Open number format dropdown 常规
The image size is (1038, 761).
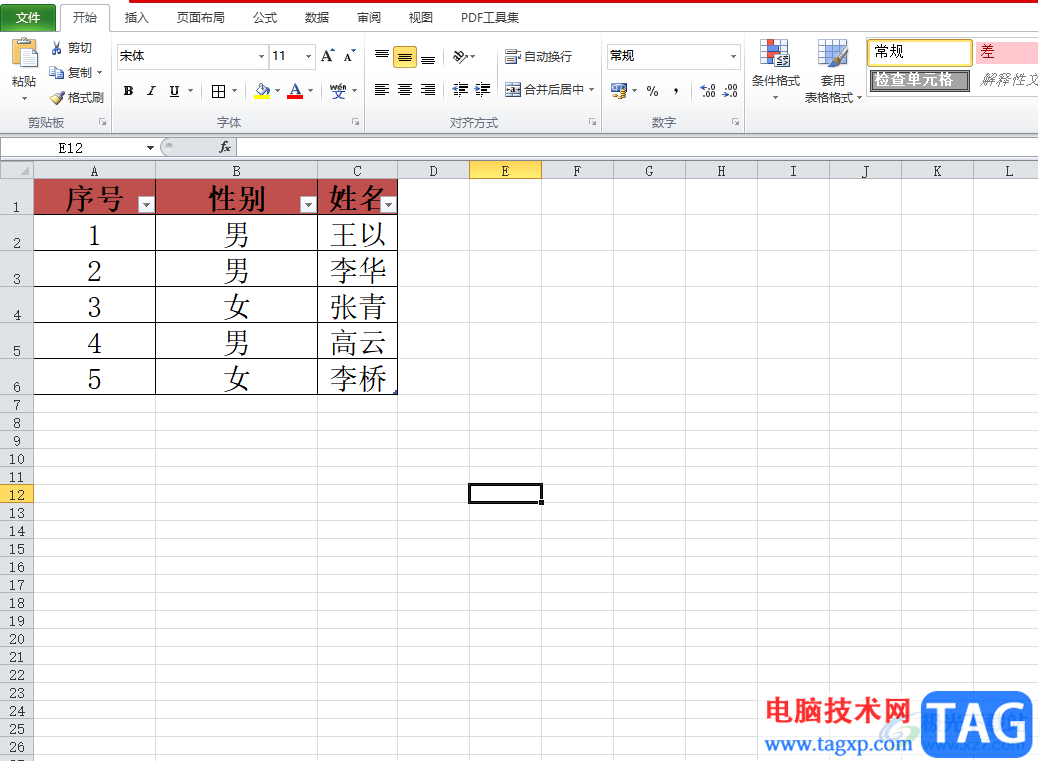[x=733, y=56]
